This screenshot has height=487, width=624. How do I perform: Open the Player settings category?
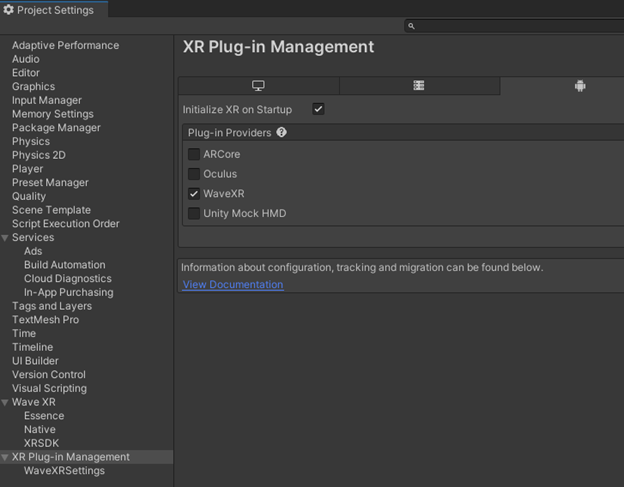point(27,169)
